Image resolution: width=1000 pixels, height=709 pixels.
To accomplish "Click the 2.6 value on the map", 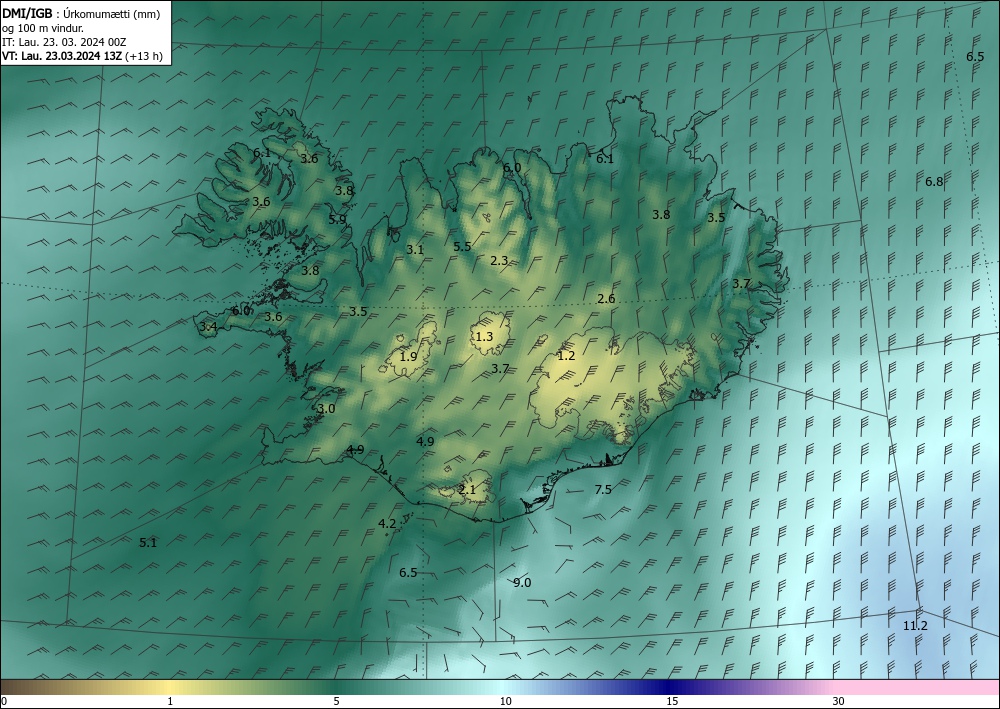I will pyautogui.click(x=607, y=299).
